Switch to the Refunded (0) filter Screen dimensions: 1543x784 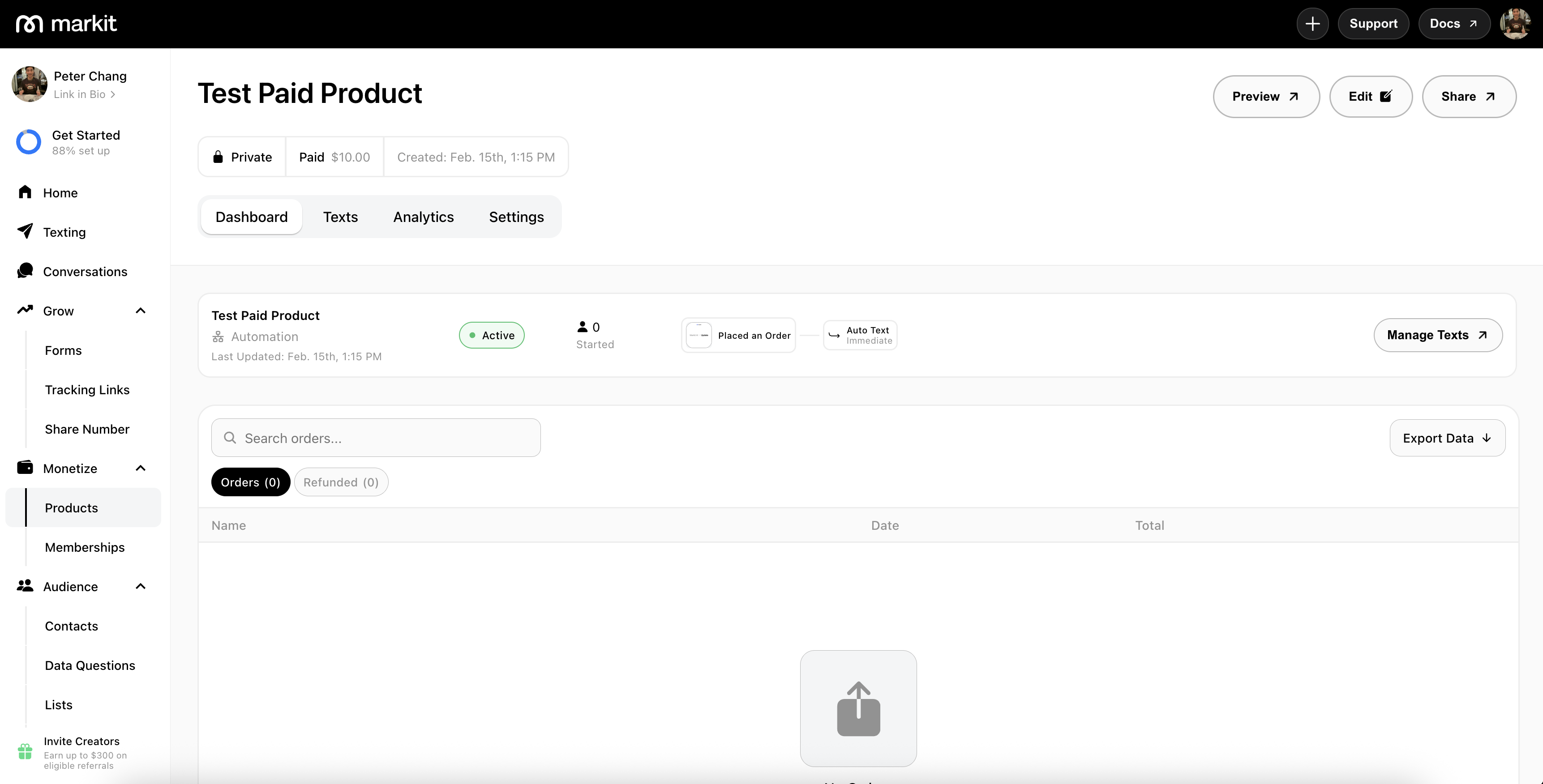(x=341, y=482)
